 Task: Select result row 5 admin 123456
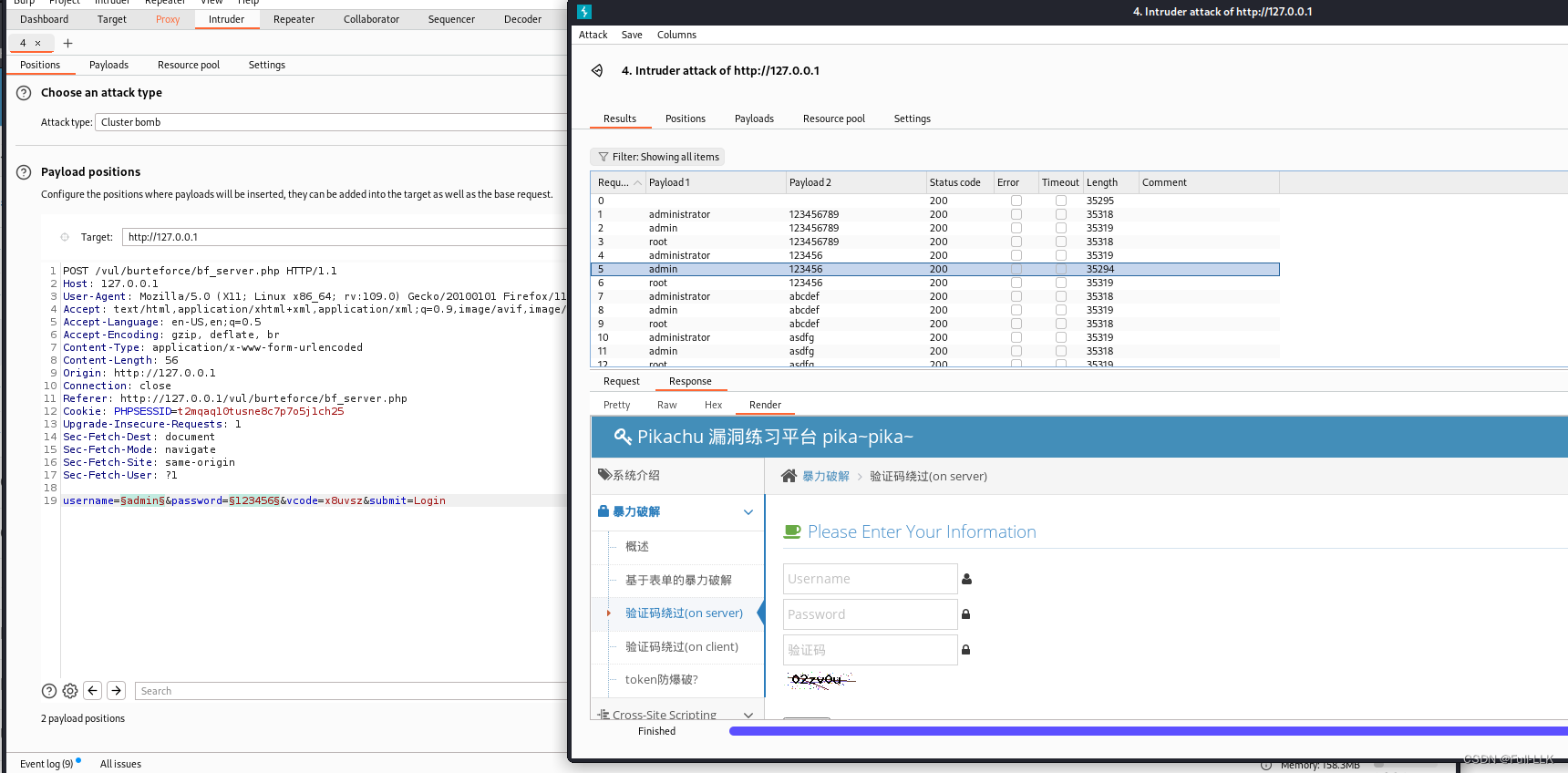935,269
